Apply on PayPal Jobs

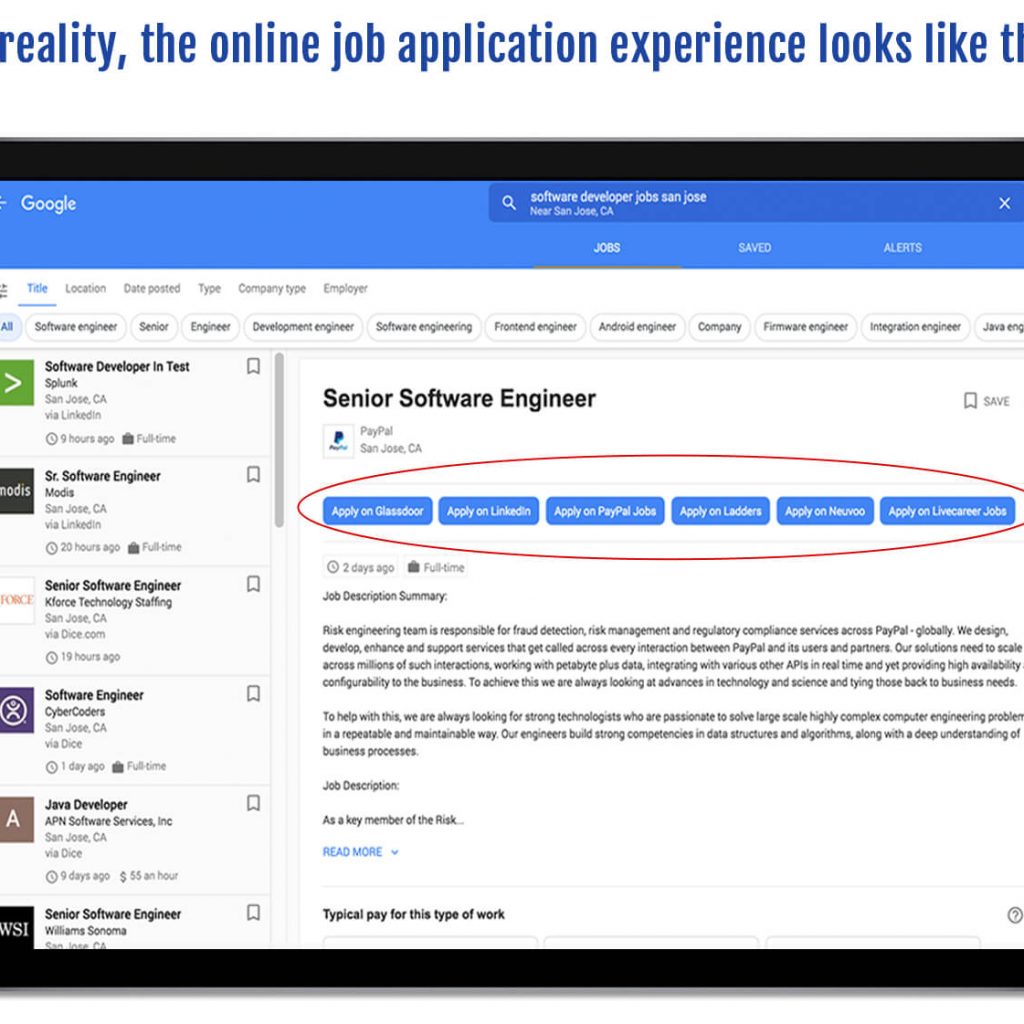605,511
